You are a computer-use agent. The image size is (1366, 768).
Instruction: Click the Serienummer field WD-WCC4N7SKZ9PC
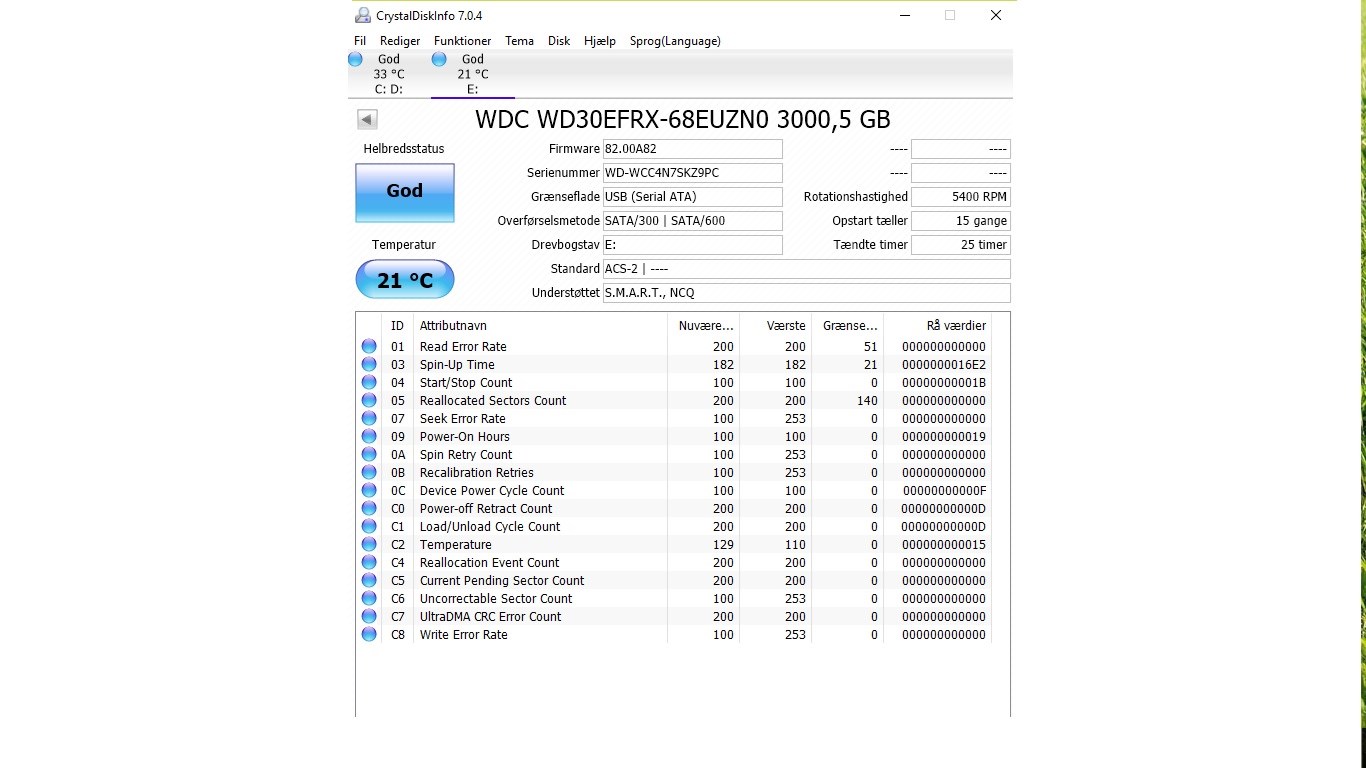692,173
